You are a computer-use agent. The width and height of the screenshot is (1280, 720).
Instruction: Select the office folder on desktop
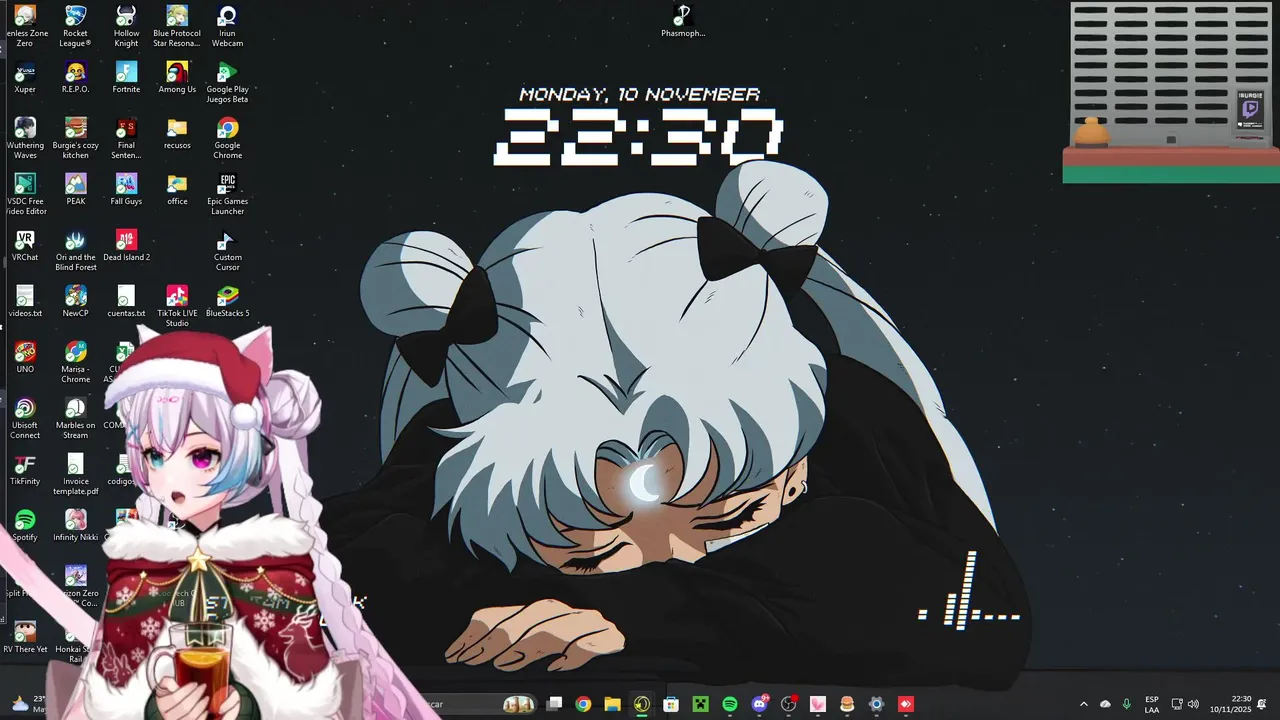click(177, 189)
